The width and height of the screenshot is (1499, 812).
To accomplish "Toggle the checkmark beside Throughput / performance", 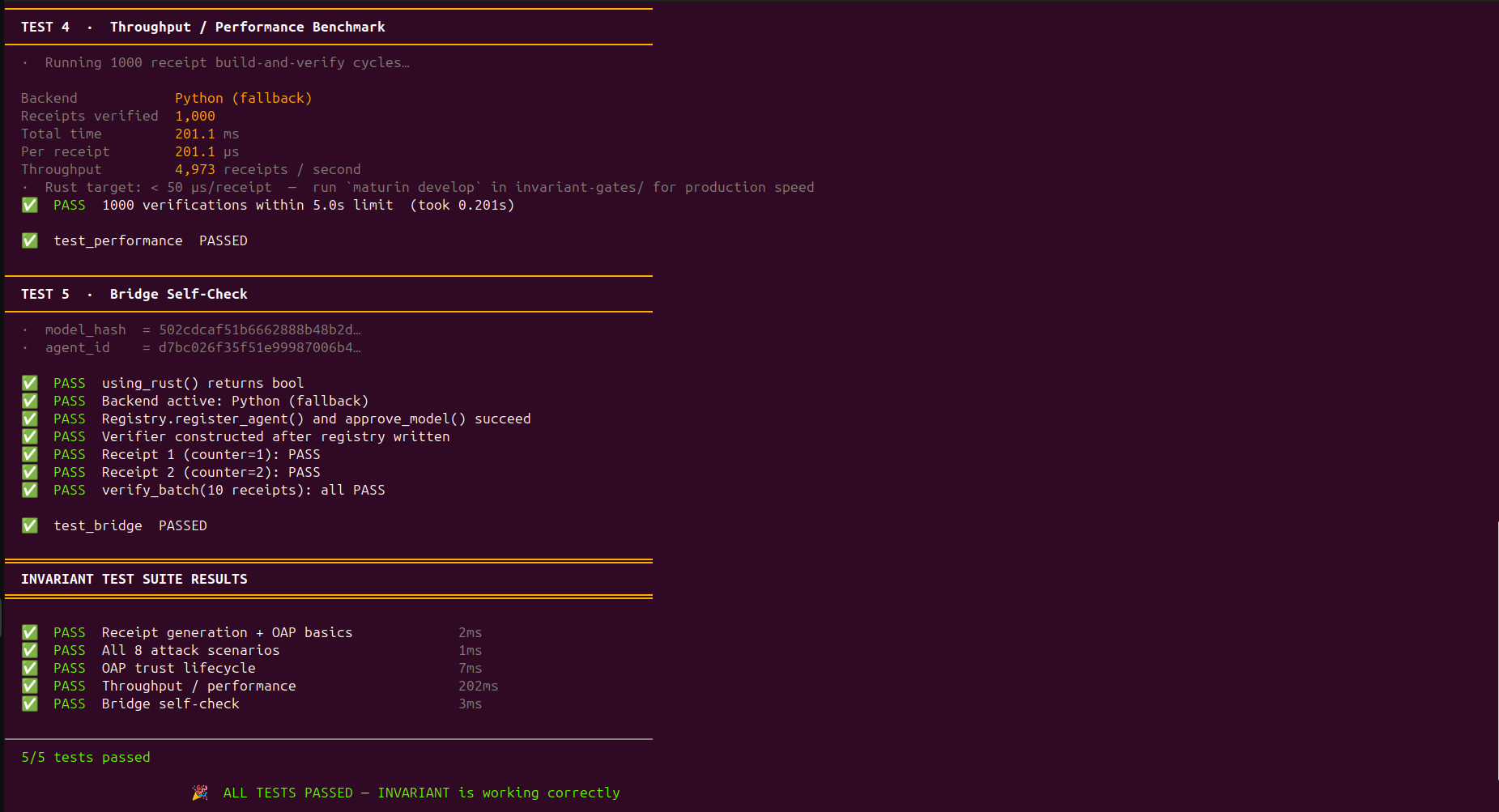I will [29, 686].
